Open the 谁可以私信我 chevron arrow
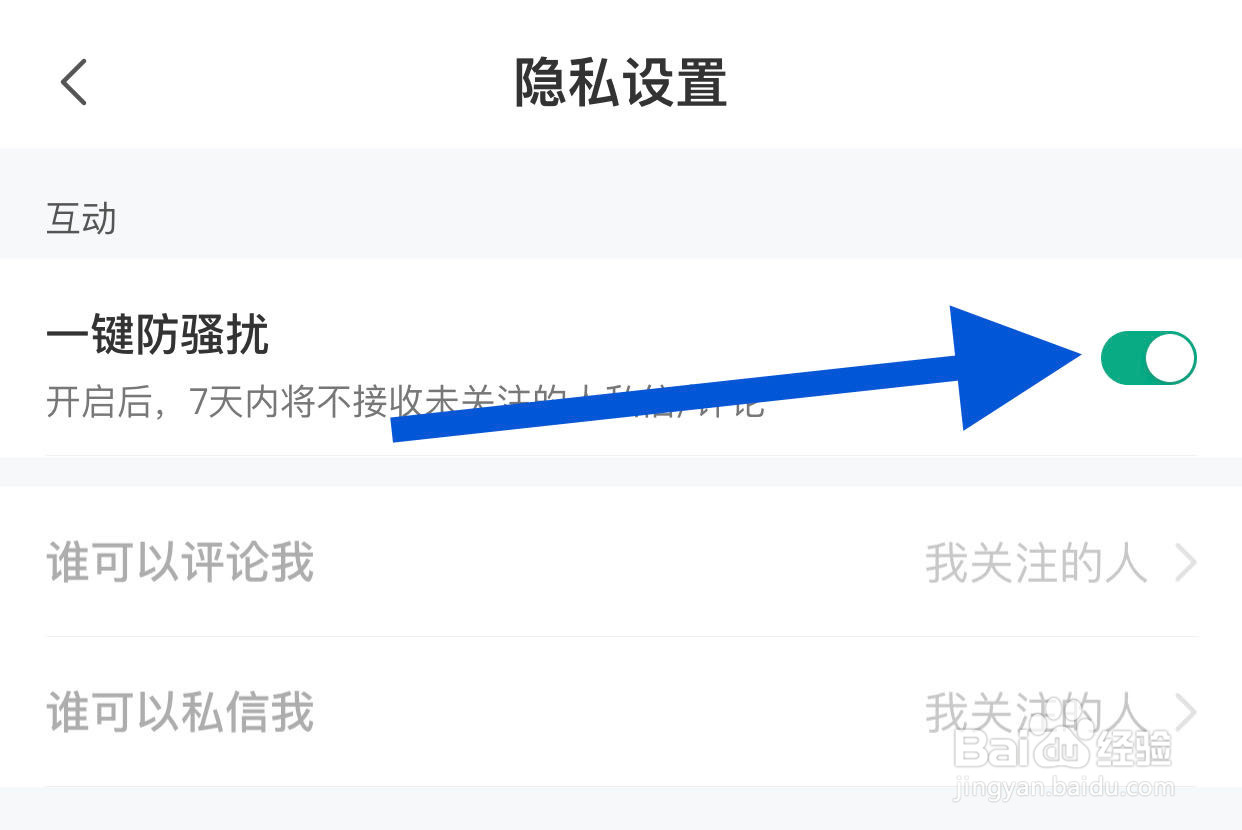The width and height of the screenshot is (1242, 830). coord(1186,713)
